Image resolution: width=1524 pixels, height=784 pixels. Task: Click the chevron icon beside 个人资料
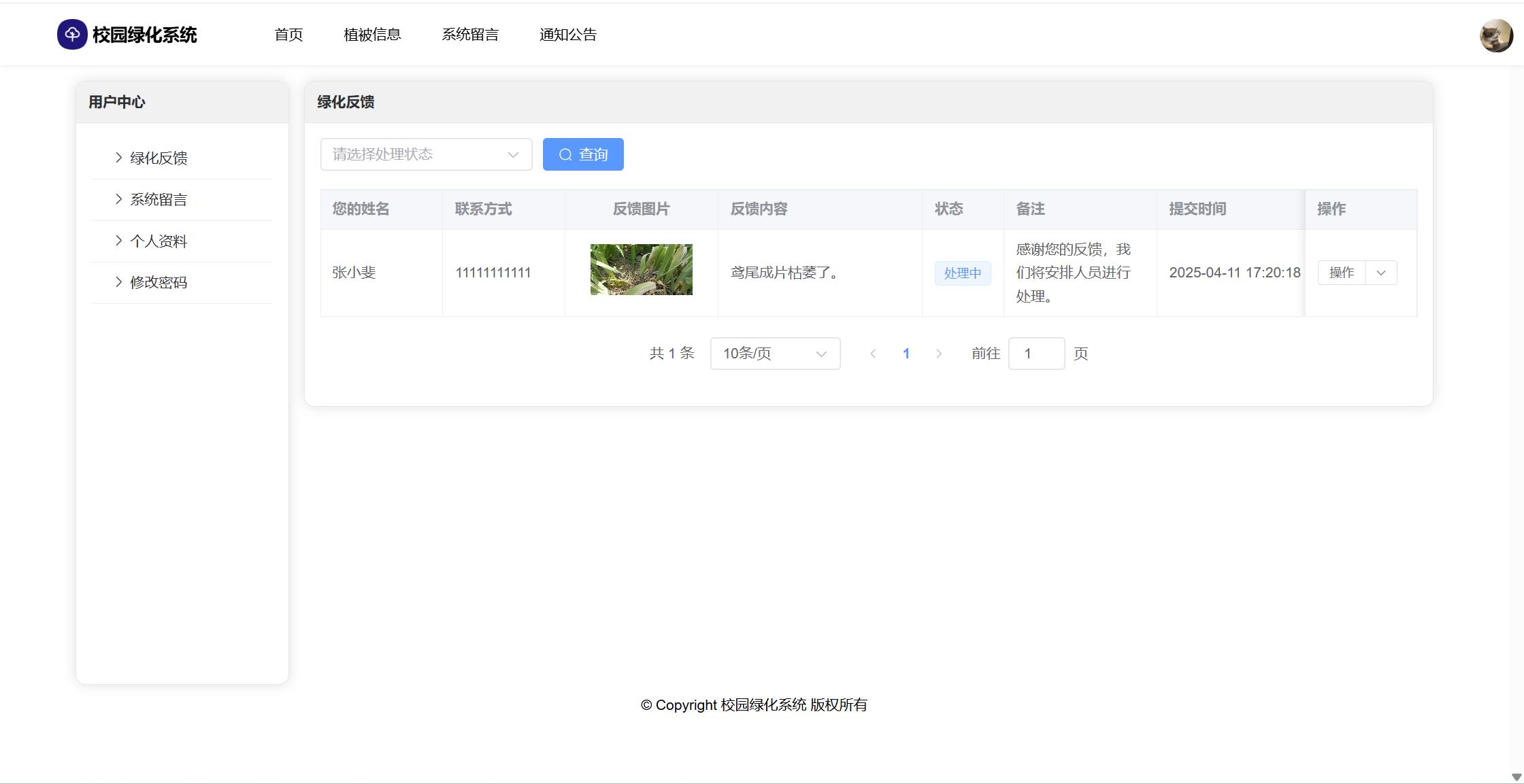pos(118,241)
